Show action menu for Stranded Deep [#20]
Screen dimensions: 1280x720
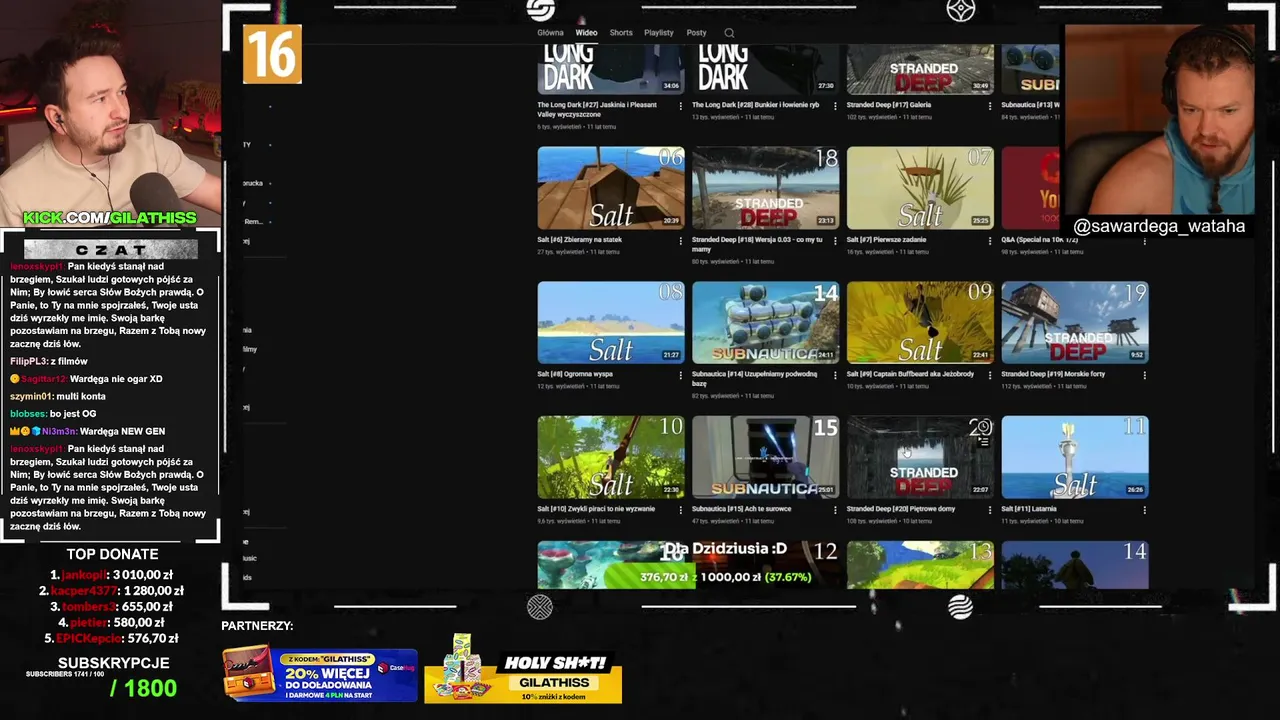click(990, 510)
